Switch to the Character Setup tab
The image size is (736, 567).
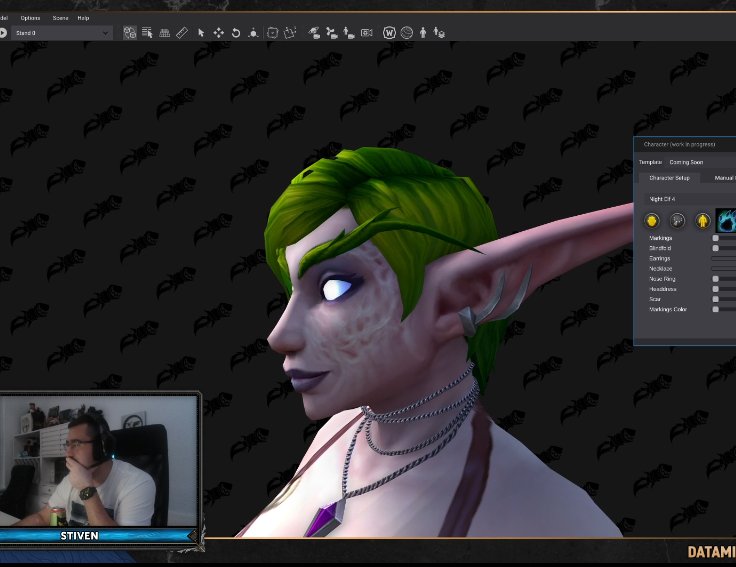click(x=669, y=178)
